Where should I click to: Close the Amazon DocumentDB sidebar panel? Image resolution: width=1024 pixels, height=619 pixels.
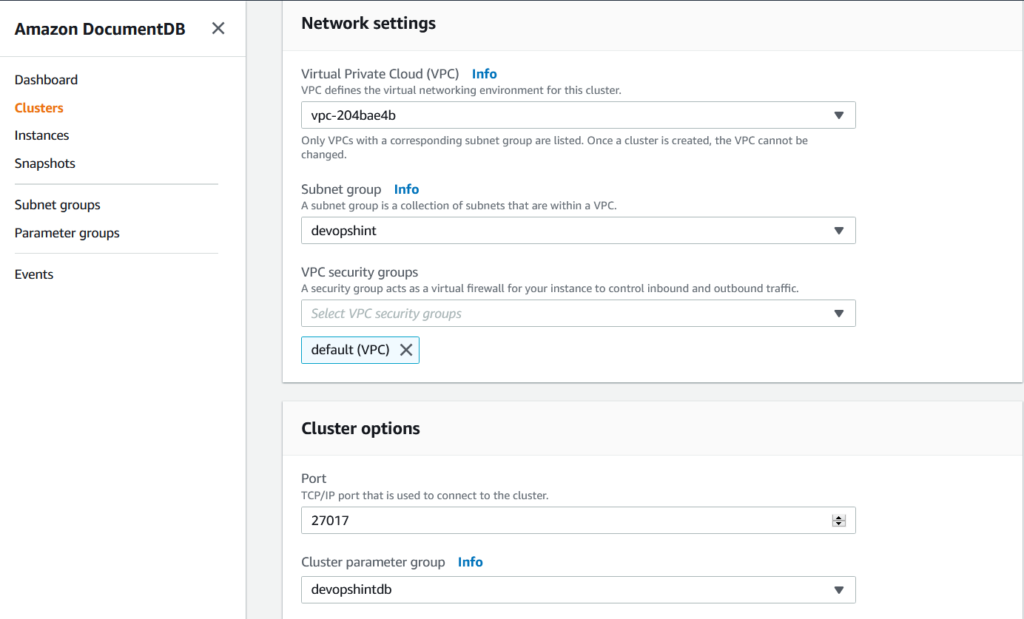[x=218, y=28]
